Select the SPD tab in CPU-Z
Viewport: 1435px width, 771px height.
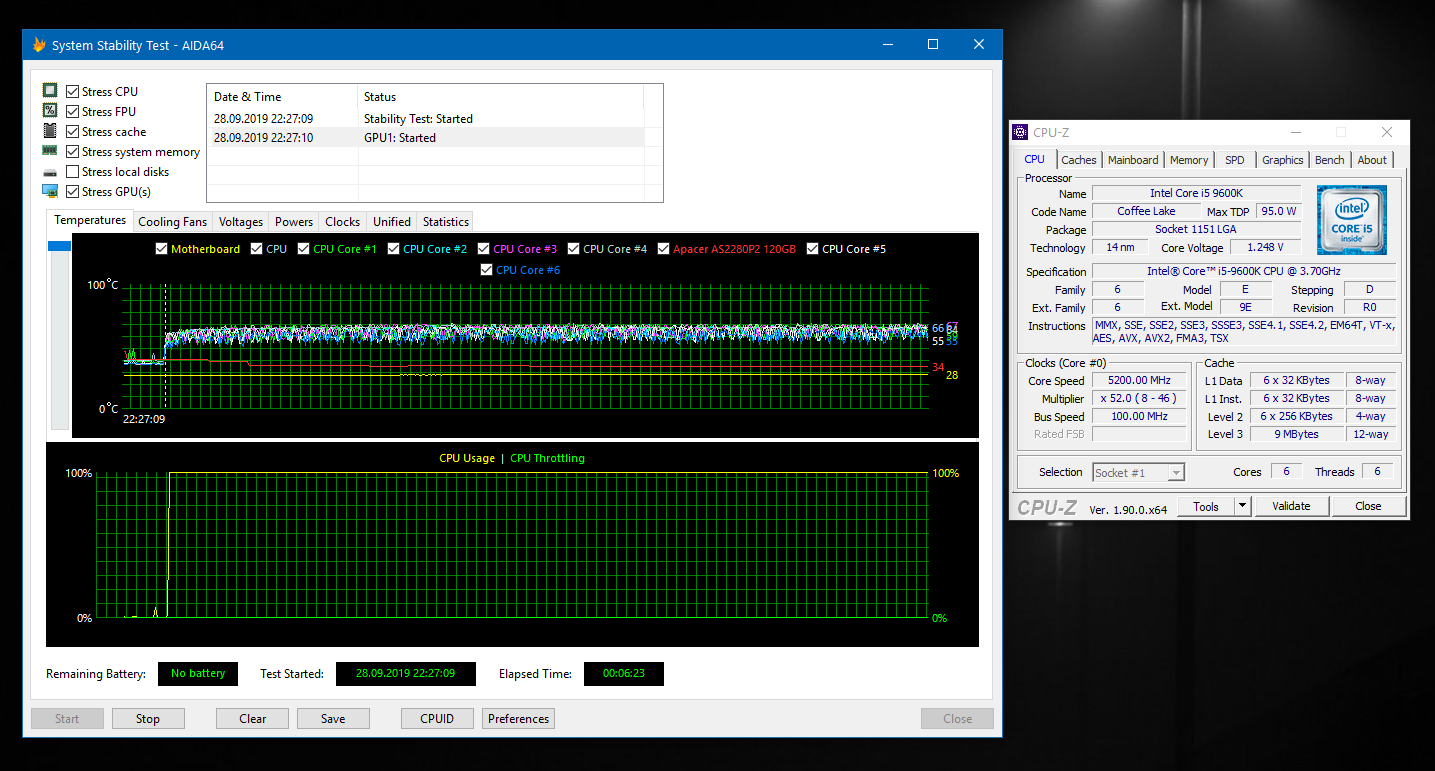click(1235, 160)
